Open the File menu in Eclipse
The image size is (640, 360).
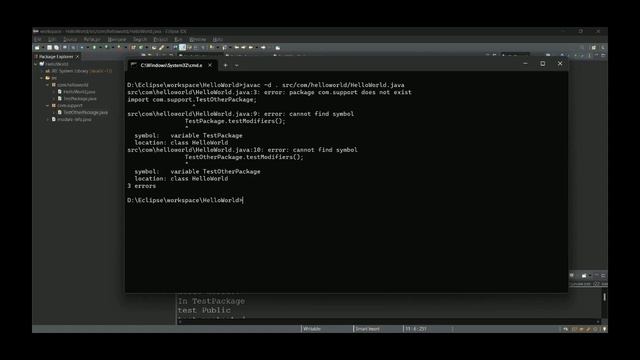click(38, 40)
